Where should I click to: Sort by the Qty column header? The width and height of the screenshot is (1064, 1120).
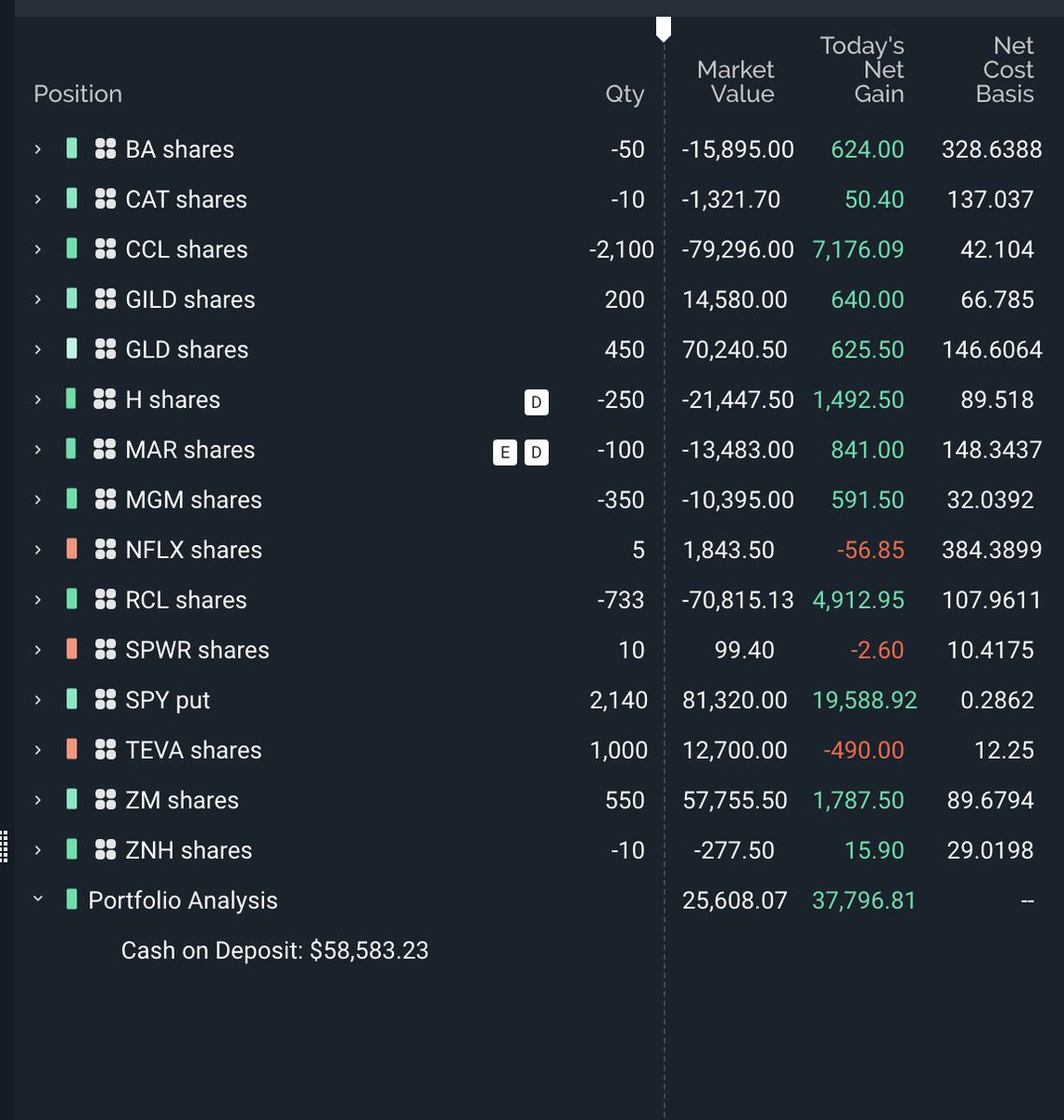pyautogui.click(x=624, y=94)
